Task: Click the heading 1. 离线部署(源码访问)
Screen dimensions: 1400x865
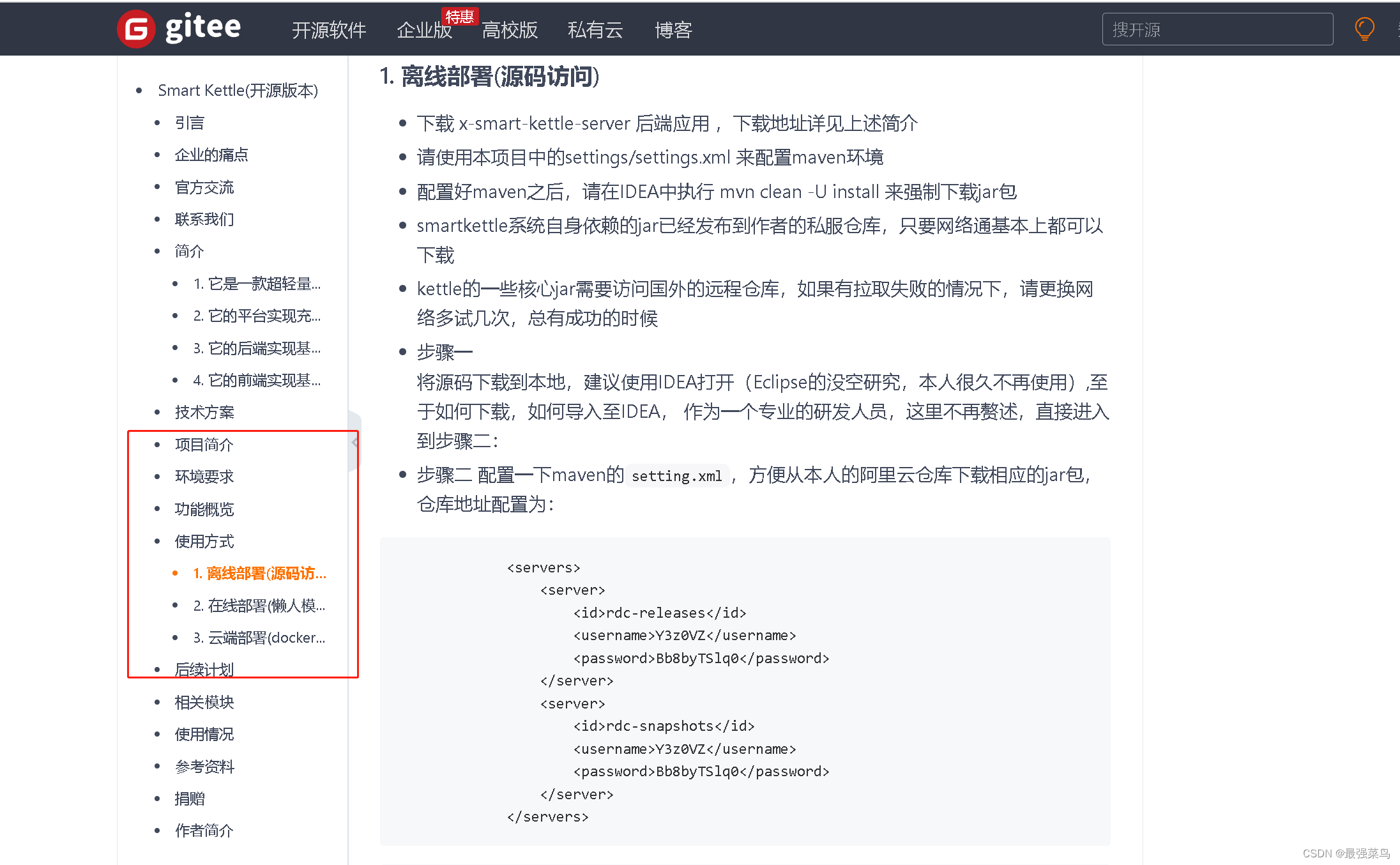Action: coord(489,77)
